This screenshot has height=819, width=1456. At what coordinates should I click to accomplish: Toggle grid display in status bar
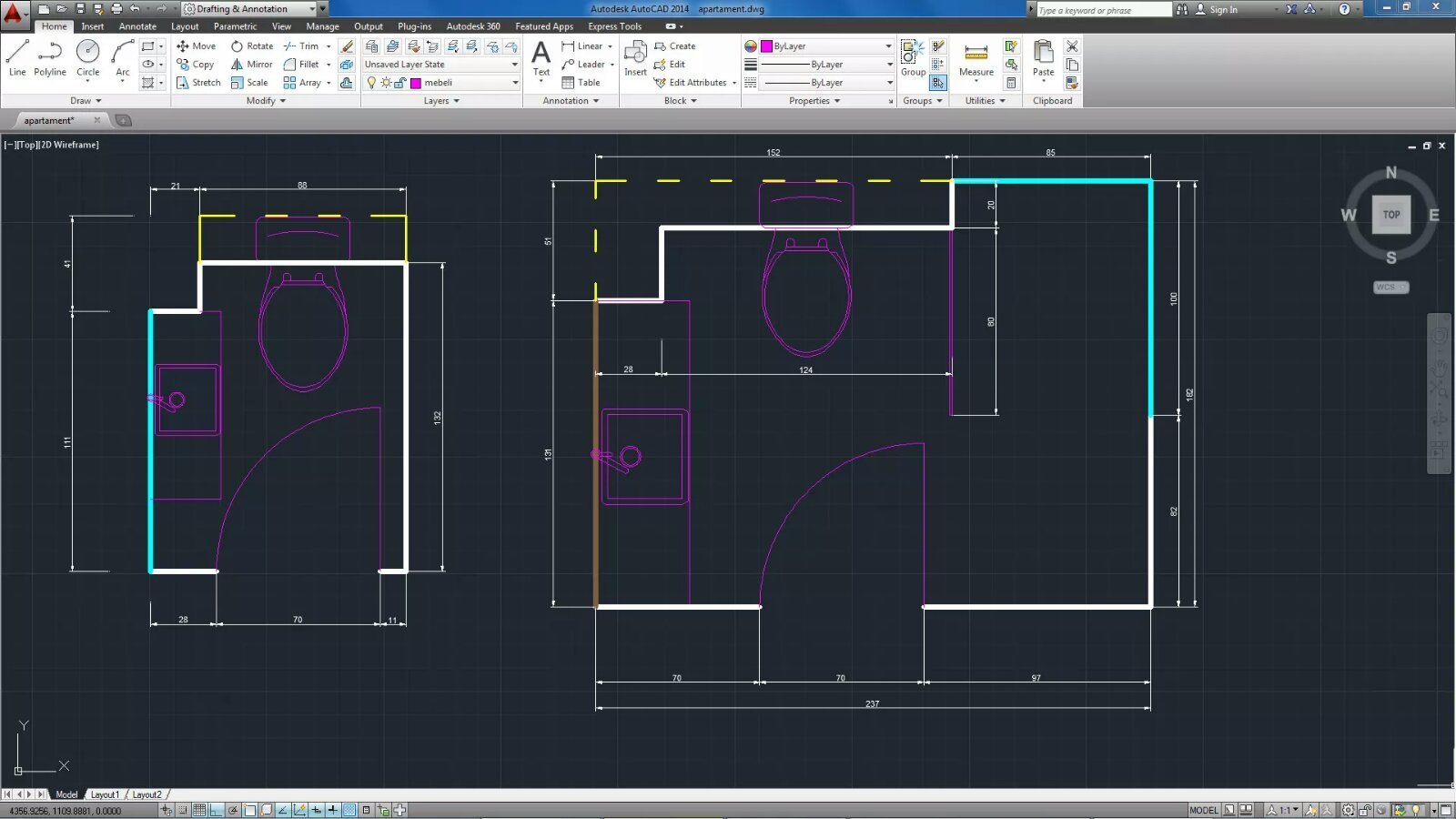tap(199, 810)
